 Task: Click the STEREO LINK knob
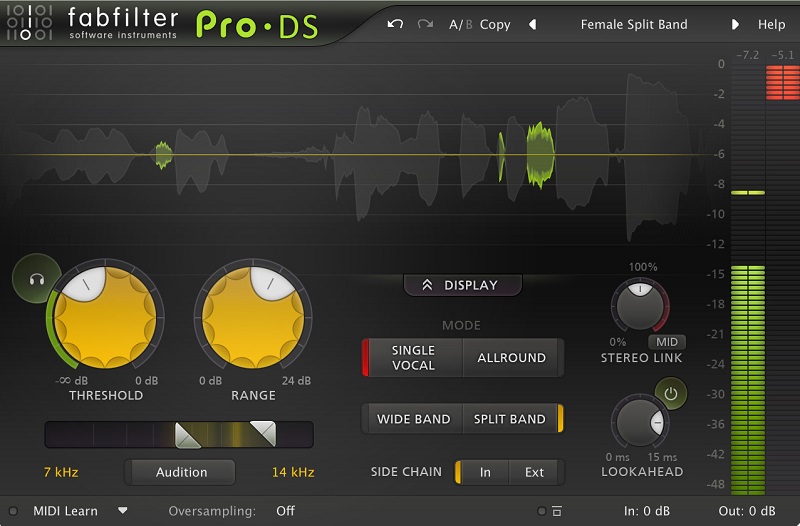640,307
